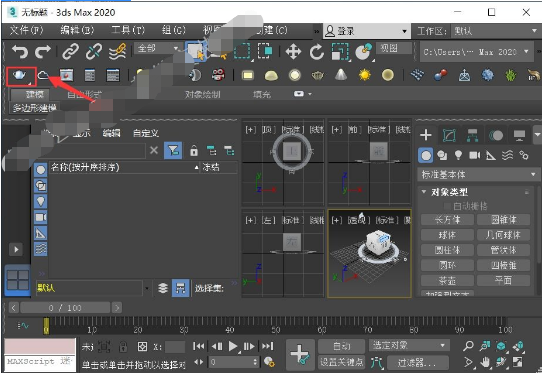Viewport: 545px width, 375px height.
Task: Click the dotted Rectangular Selection Region icon
Action: 242,51
